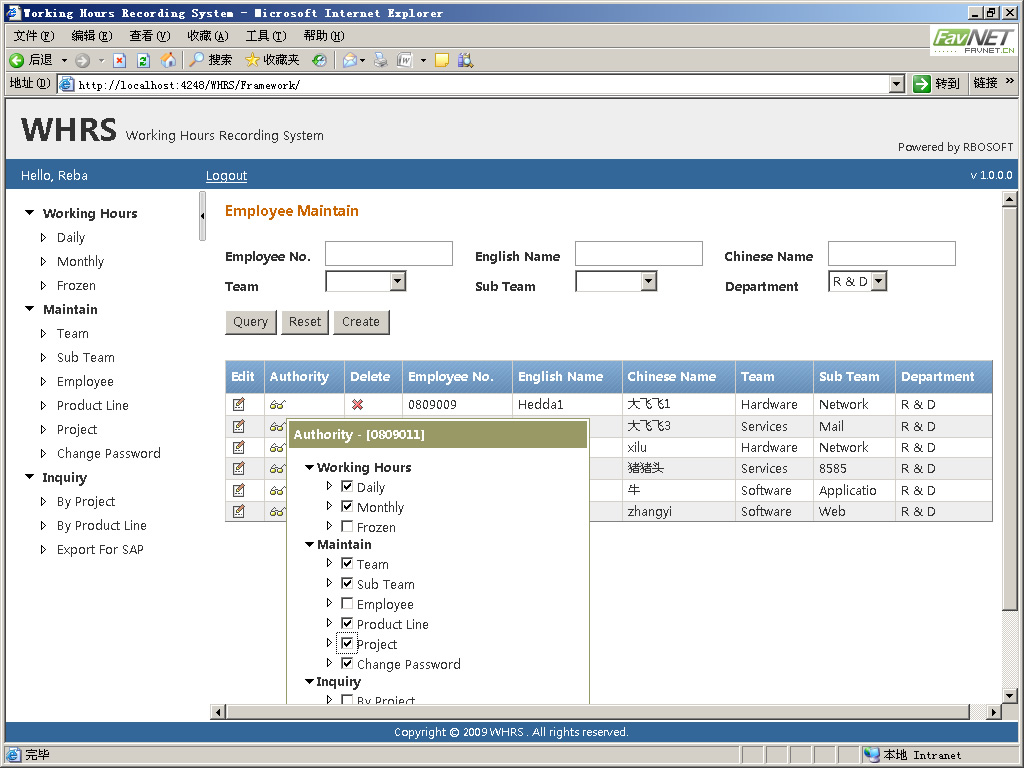Click edit icon in the xilu row
The width and height of the screenshot is (1024, 768).
239,447
